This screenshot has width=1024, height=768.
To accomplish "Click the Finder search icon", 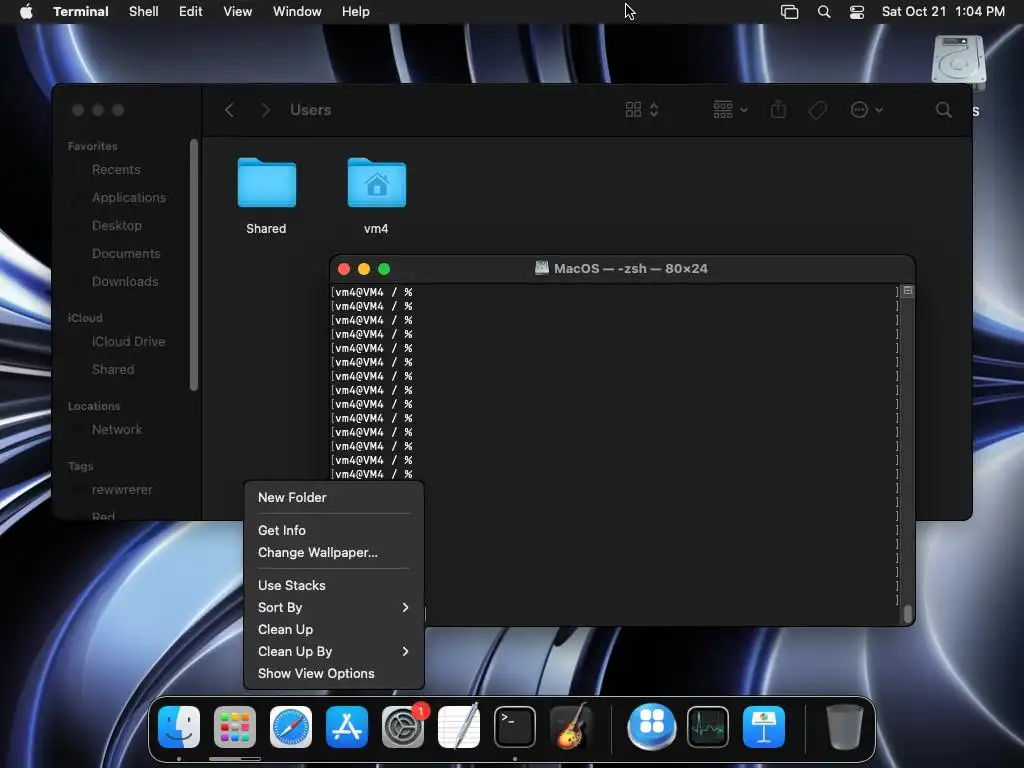I will 944,110.
